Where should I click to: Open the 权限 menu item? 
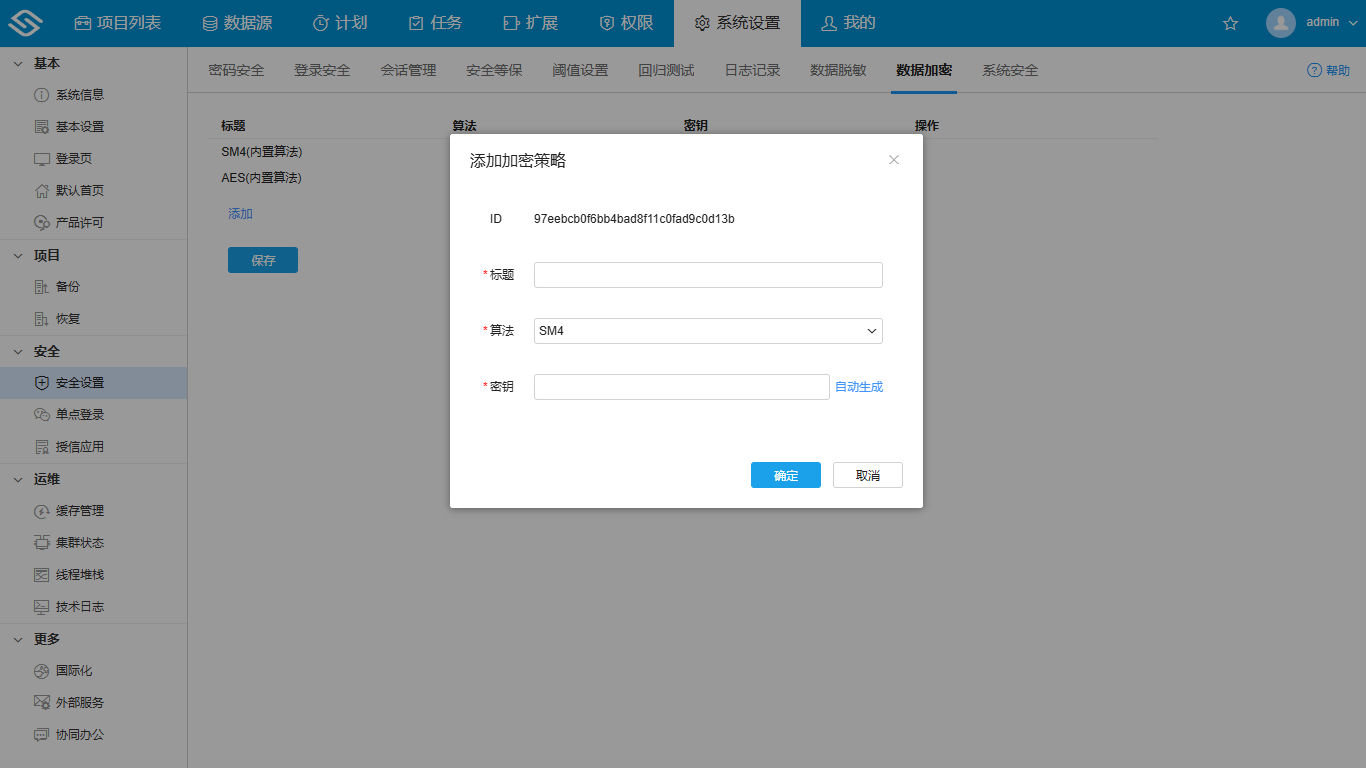point(624,21)
